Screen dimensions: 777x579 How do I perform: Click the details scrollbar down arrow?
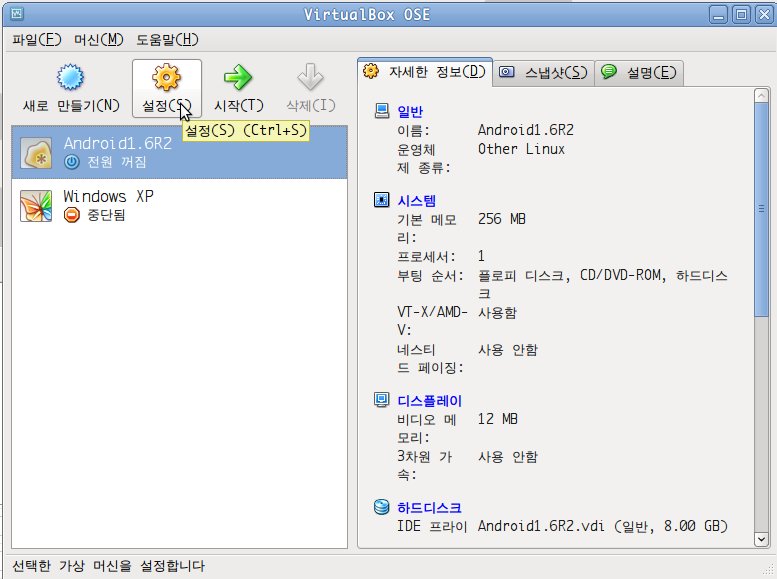pyautogui.click(x=761, y=539)
